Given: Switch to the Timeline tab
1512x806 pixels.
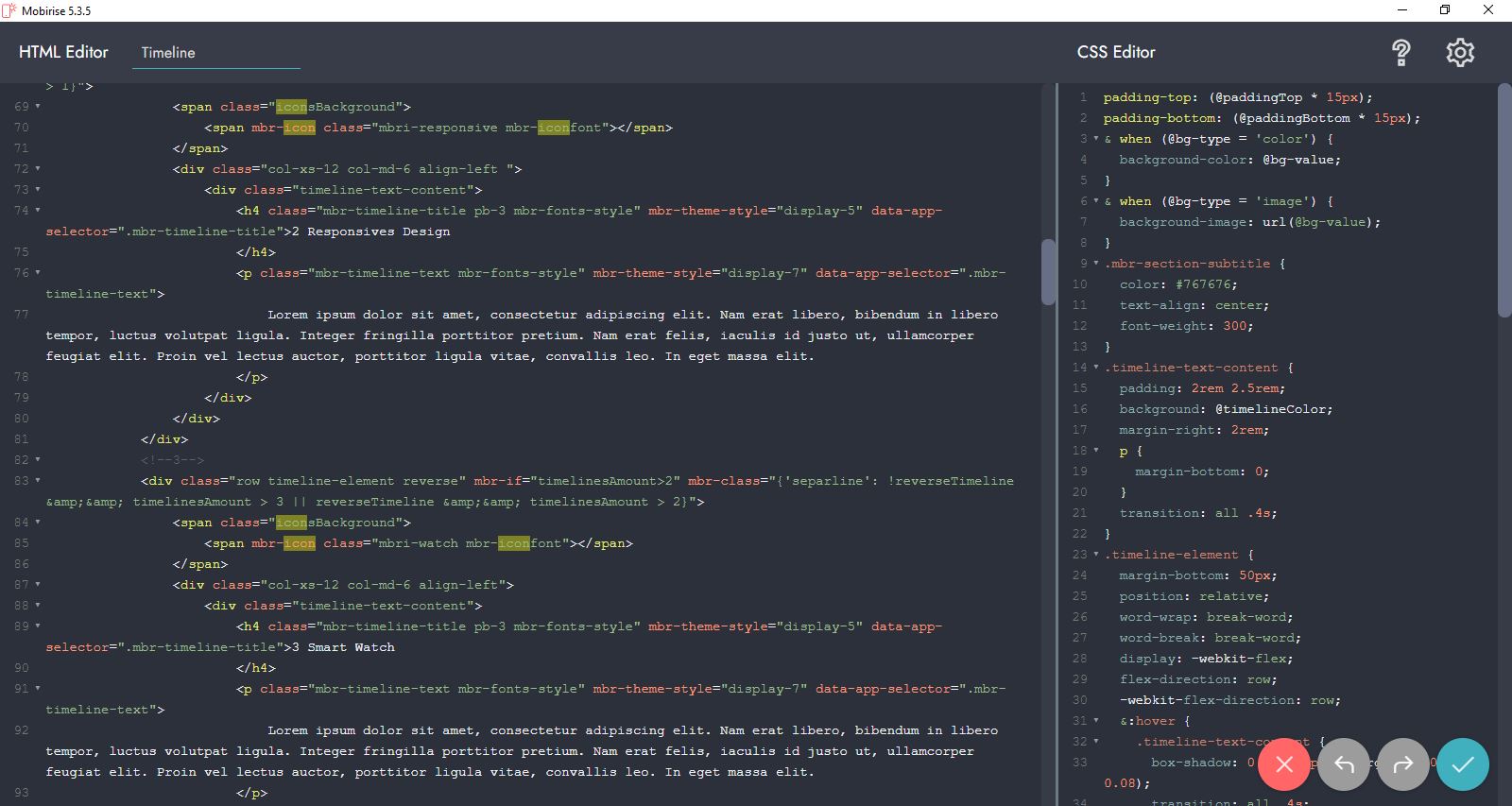Looking at the screenshot, I should [x=168, y=53].
